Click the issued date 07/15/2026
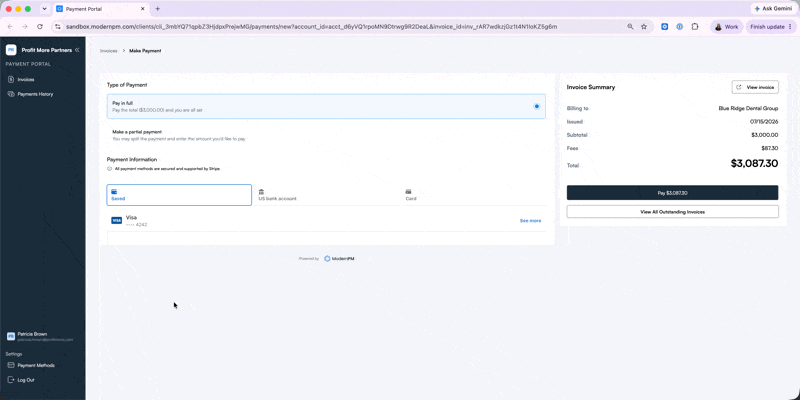Image resolution: width=800 pixels, height=400 pixels. point(764,121)
